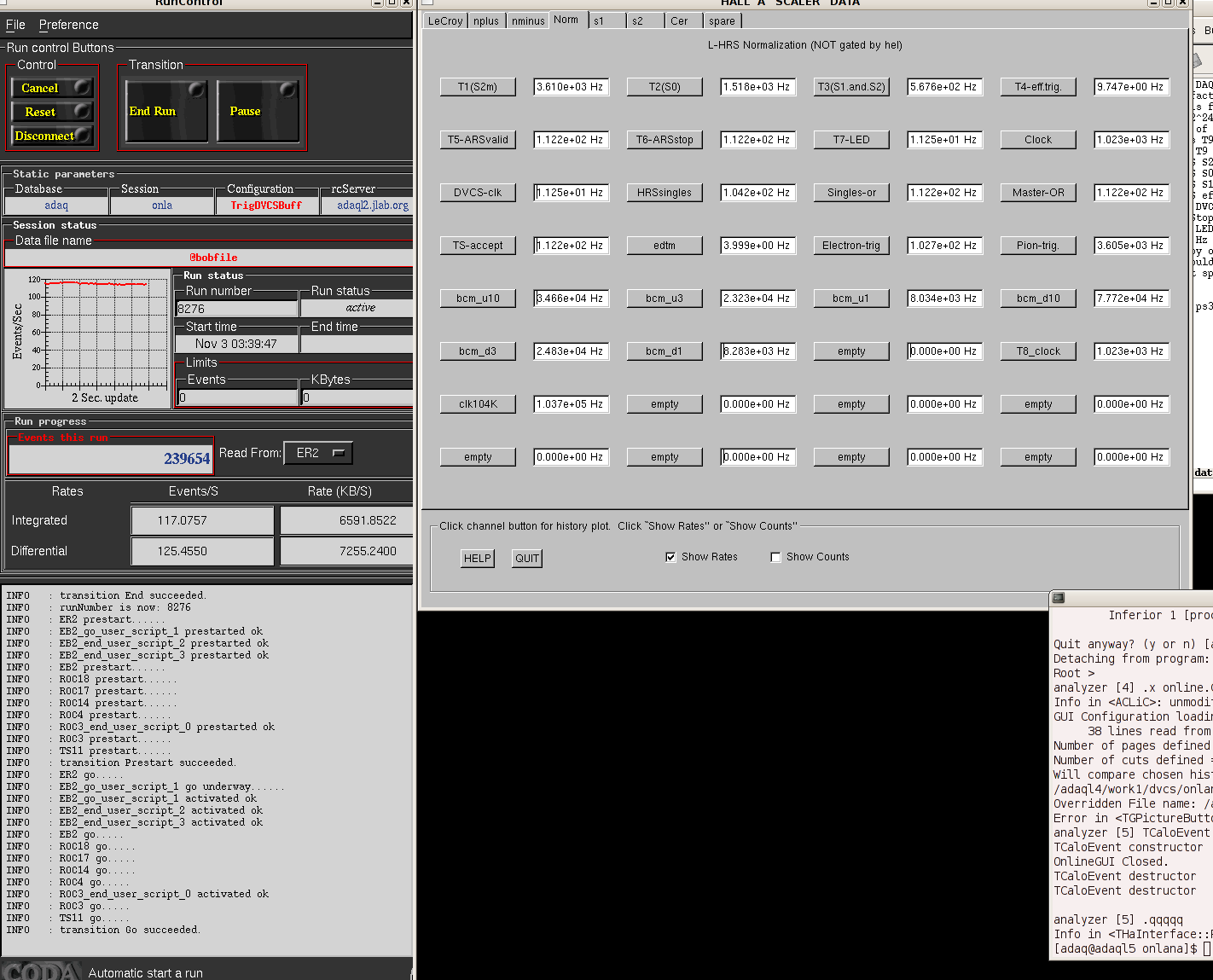This screenshot has height=980, width=1213.
Task: Click the Master-OR channel button
Action: click(x=1038, y=193)
